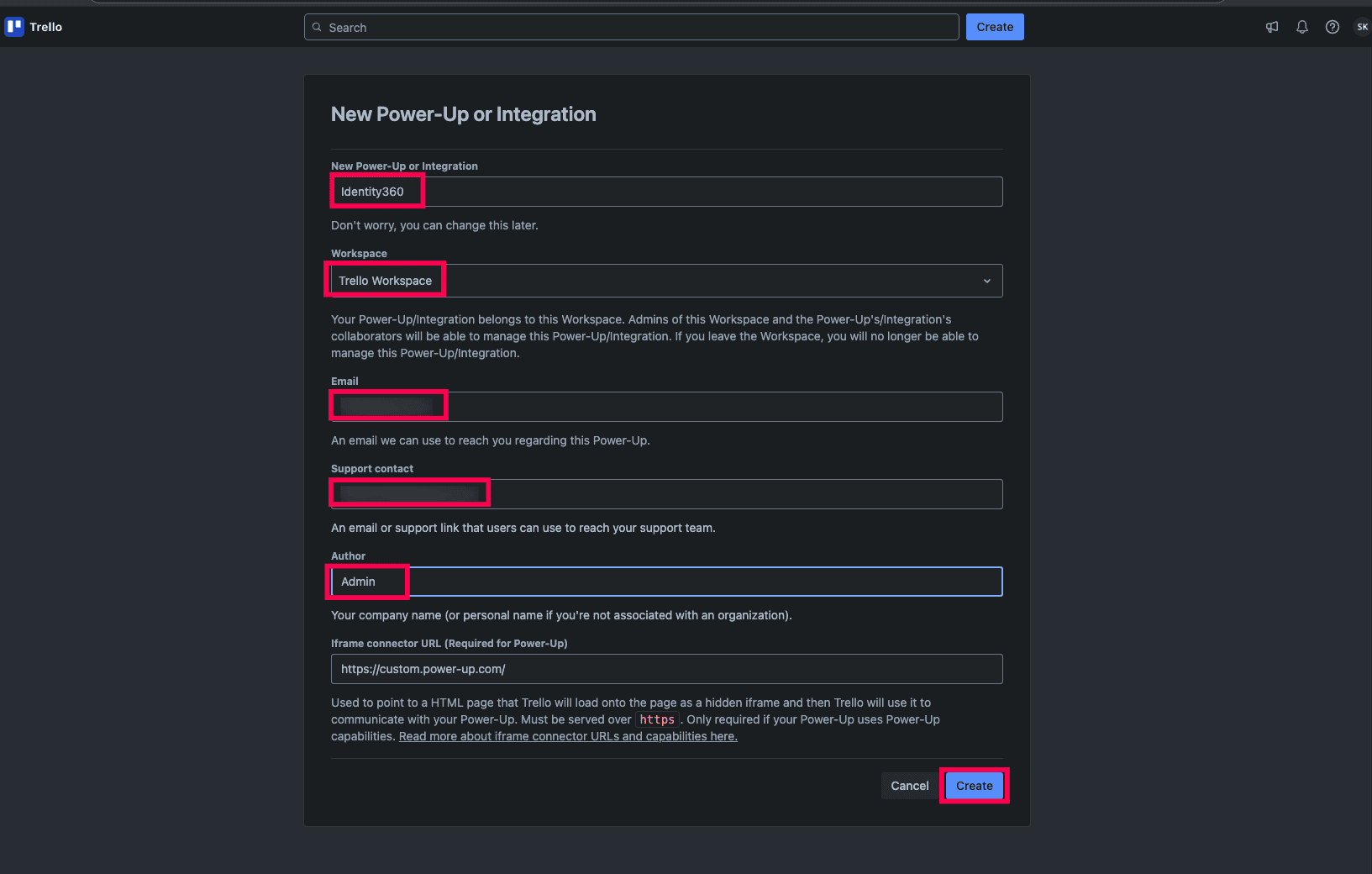Image resolution: width=1372 pixels, height=874 pixels.
Task: Select the New Power-Up or Integration heading
Action: click(463, 113)
